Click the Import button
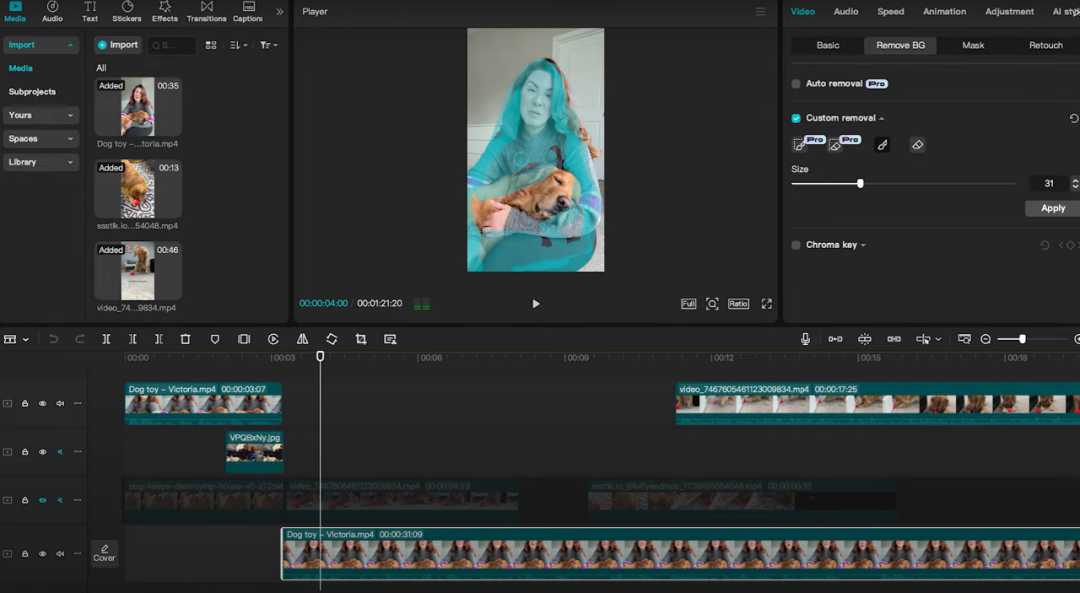This screenshot has width=1080, height=593. pos(118,45)
